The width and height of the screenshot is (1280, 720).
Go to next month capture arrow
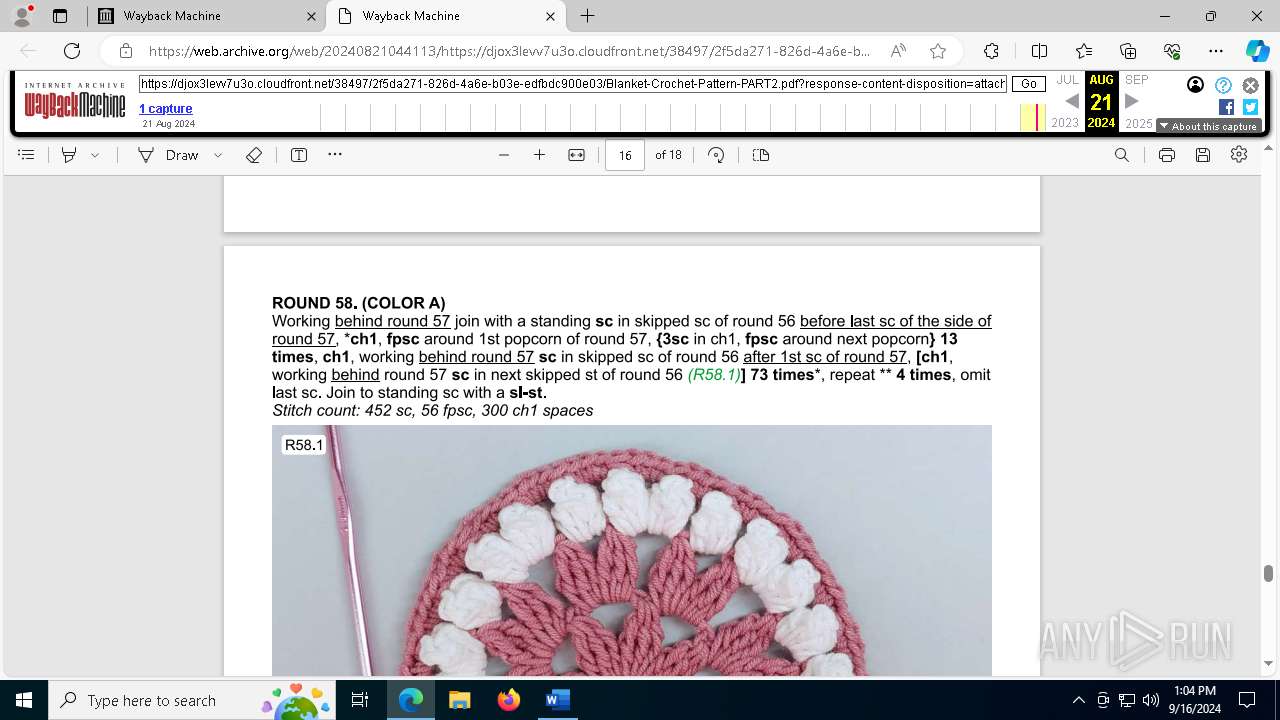(1132, 101)
